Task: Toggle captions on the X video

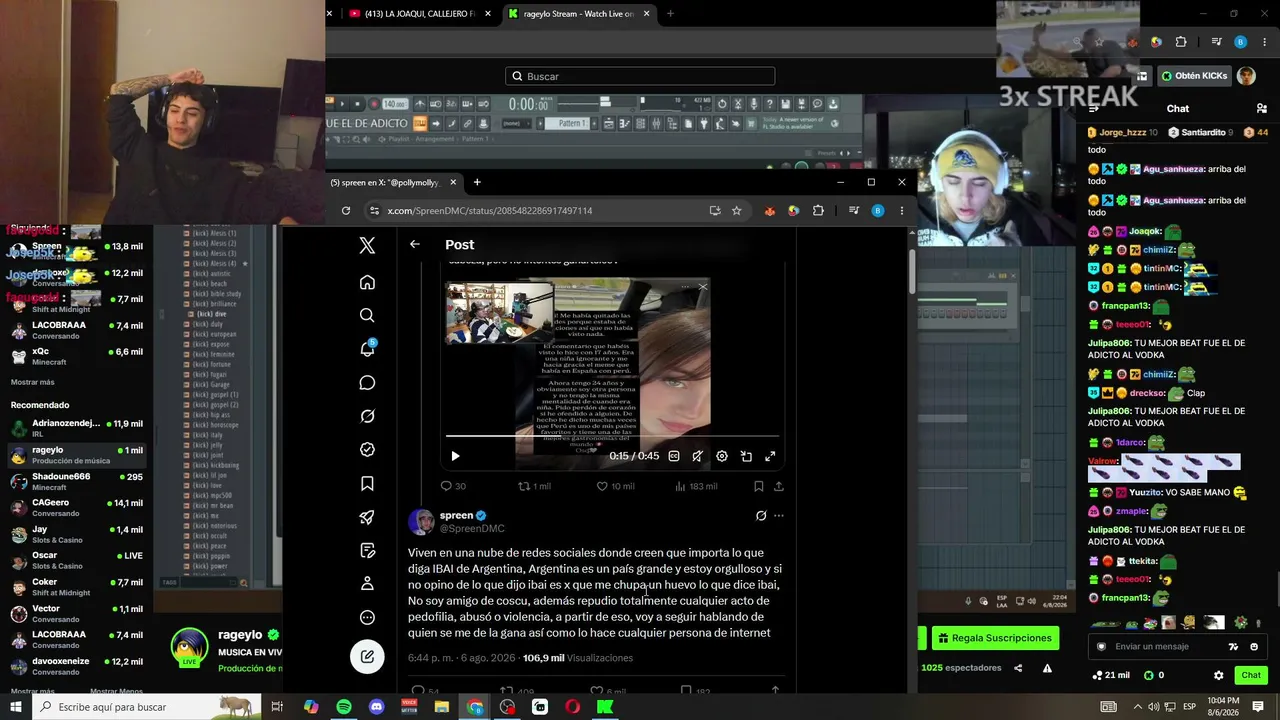Action: (x=674, y=456)
